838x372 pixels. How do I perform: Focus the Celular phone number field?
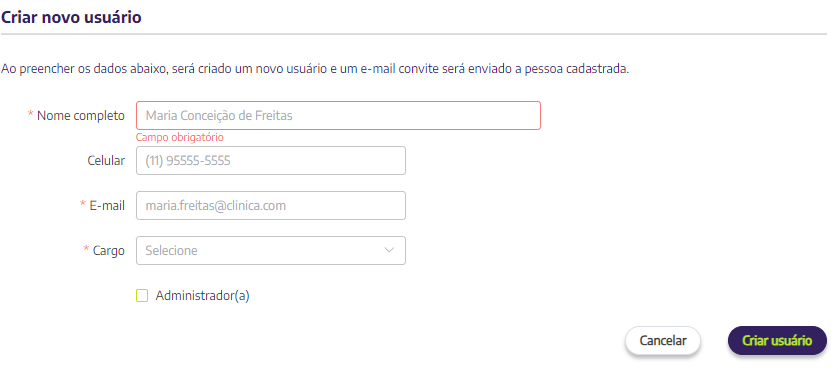[x=271, y=160]
